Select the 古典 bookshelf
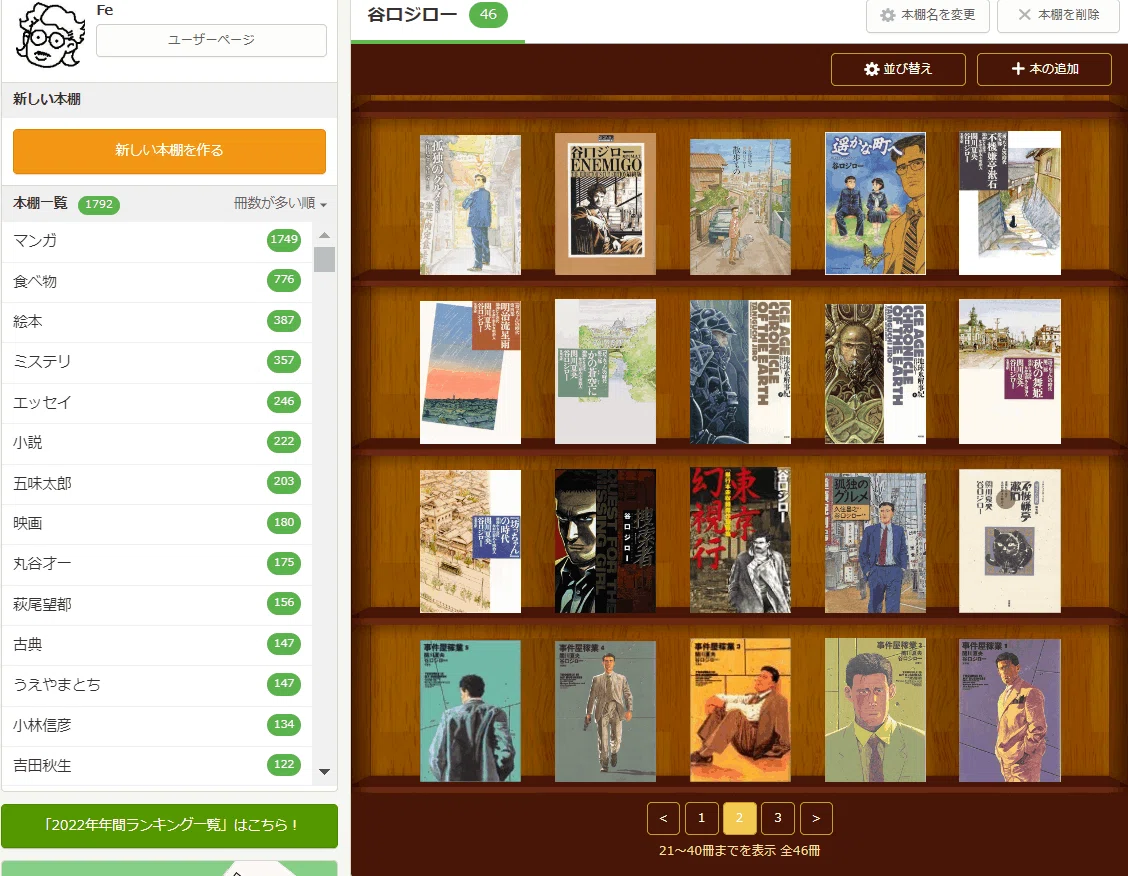1128x876 pixels. [x=157, y=644]
